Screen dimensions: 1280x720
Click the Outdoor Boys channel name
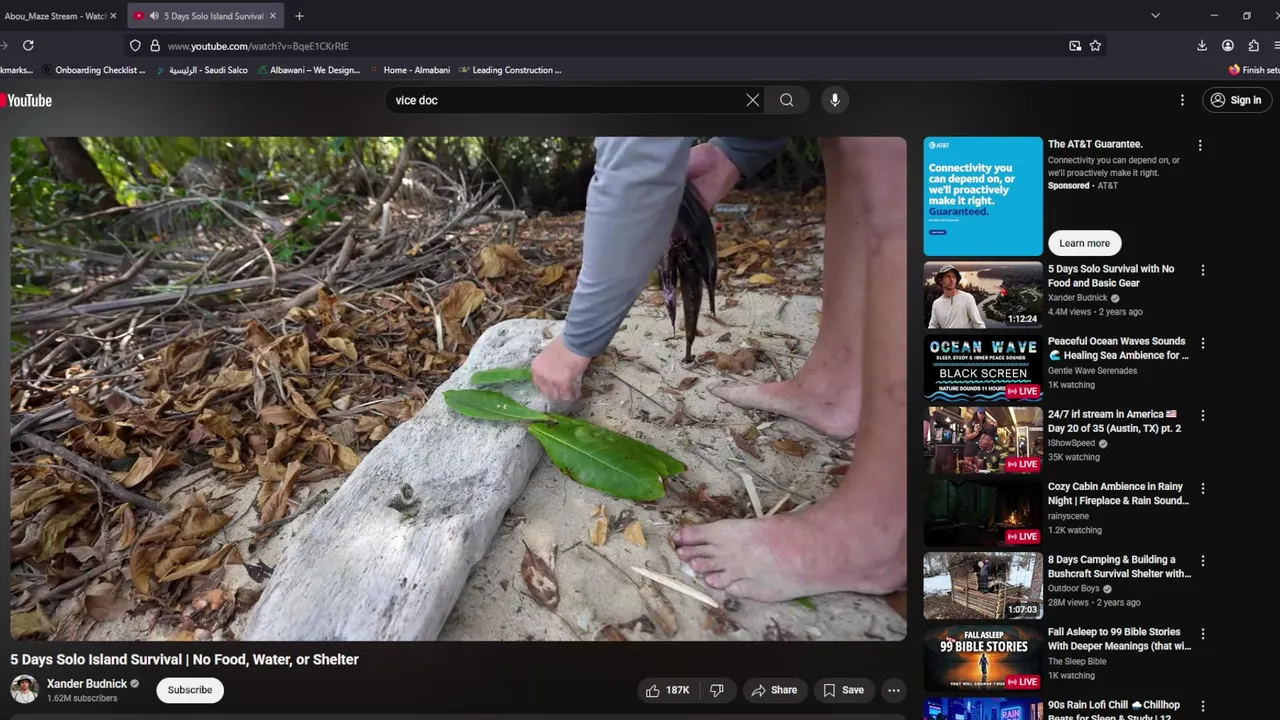pyautogui.click(x=1073, y=589)
